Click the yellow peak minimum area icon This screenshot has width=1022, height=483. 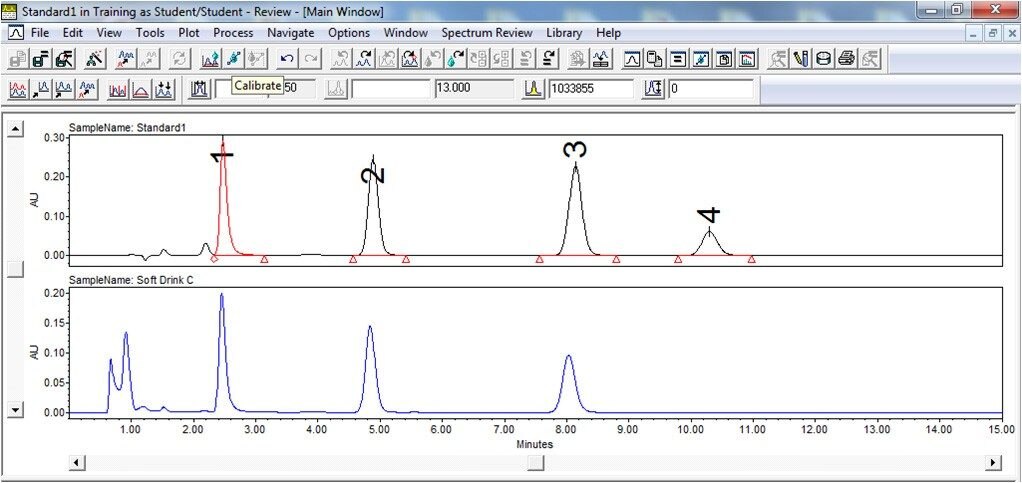533,89
